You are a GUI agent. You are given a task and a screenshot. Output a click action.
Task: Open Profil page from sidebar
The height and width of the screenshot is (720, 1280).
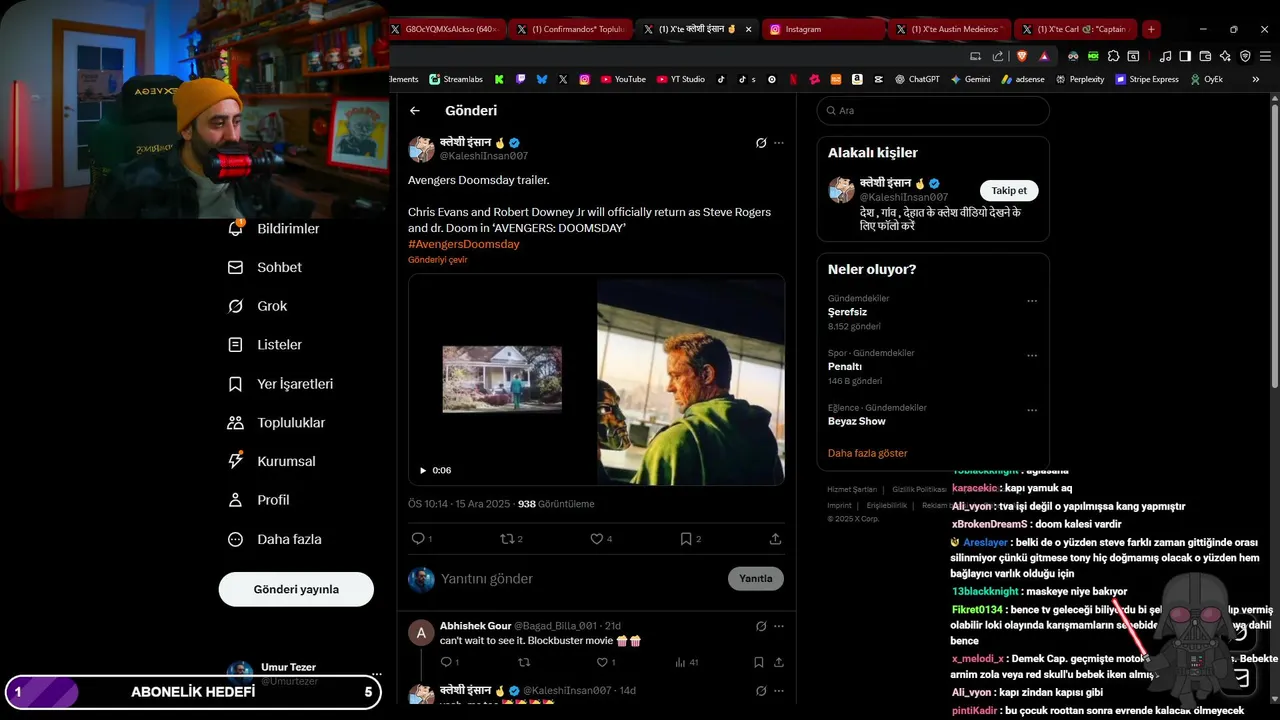259,500
